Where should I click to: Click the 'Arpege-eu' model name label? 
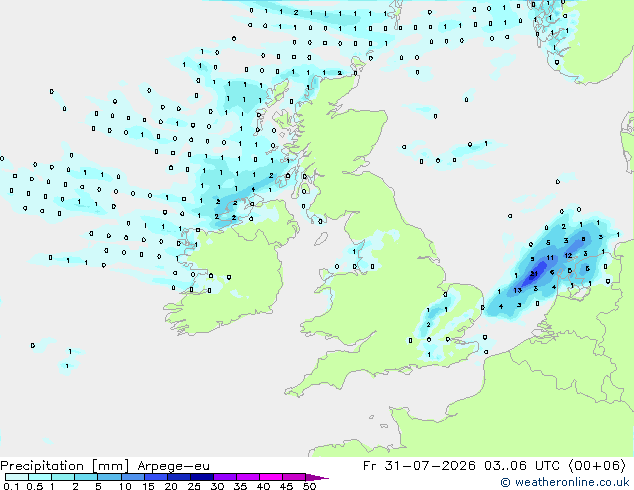173,466
